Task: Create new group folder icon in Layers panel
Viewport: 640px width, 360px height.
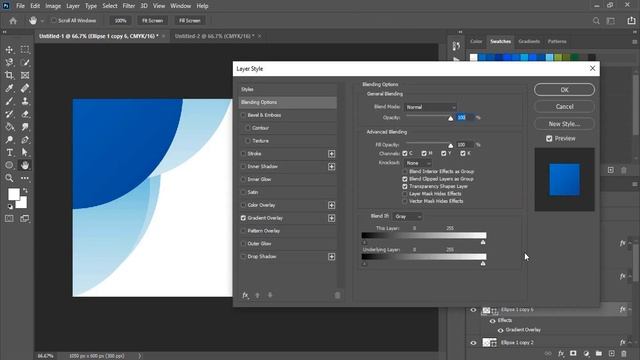Action: [x=599, y=353]
